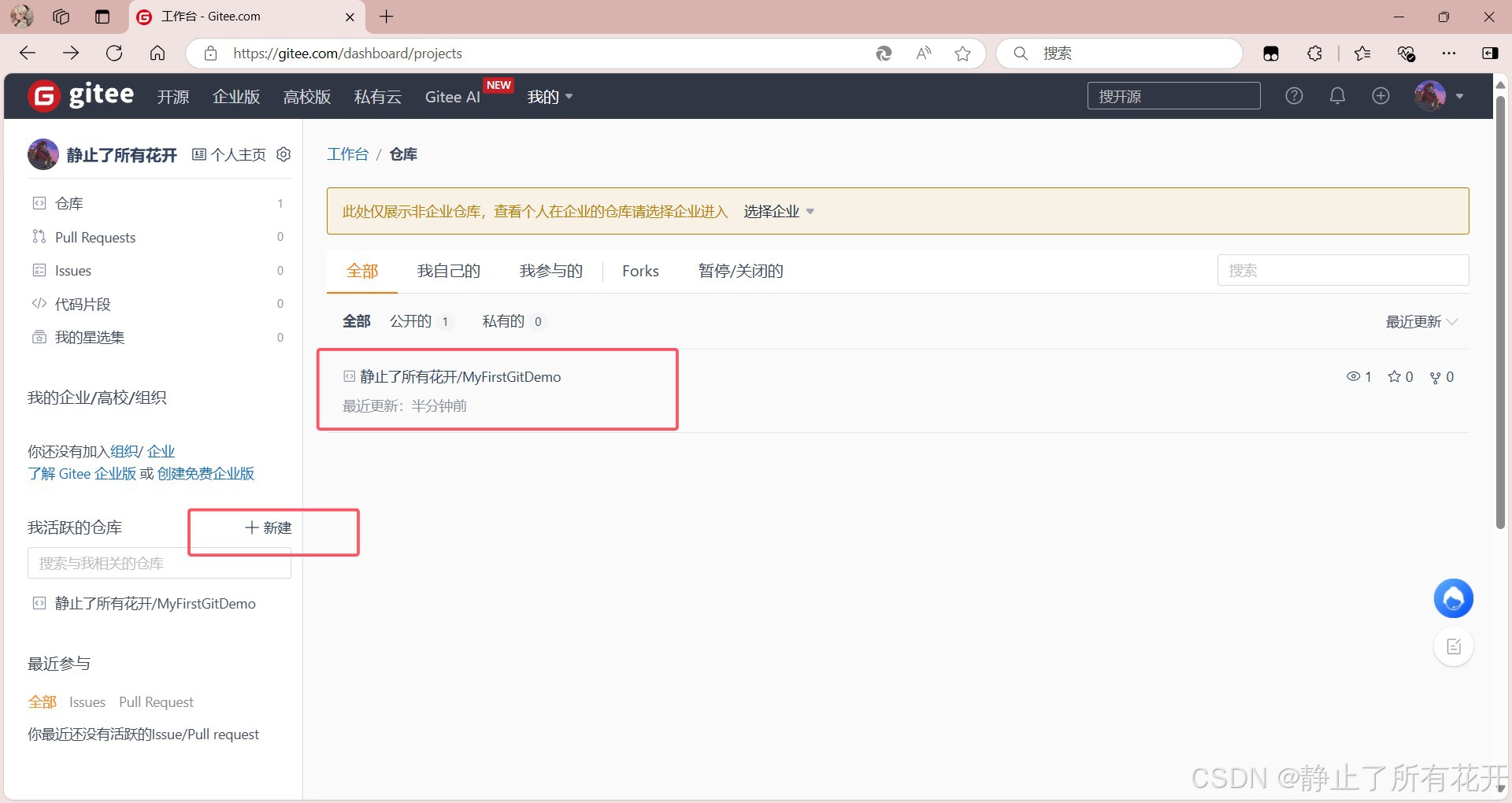Go forward in the browser
The height and width of the screenshot is (803, 1512).
71,53
